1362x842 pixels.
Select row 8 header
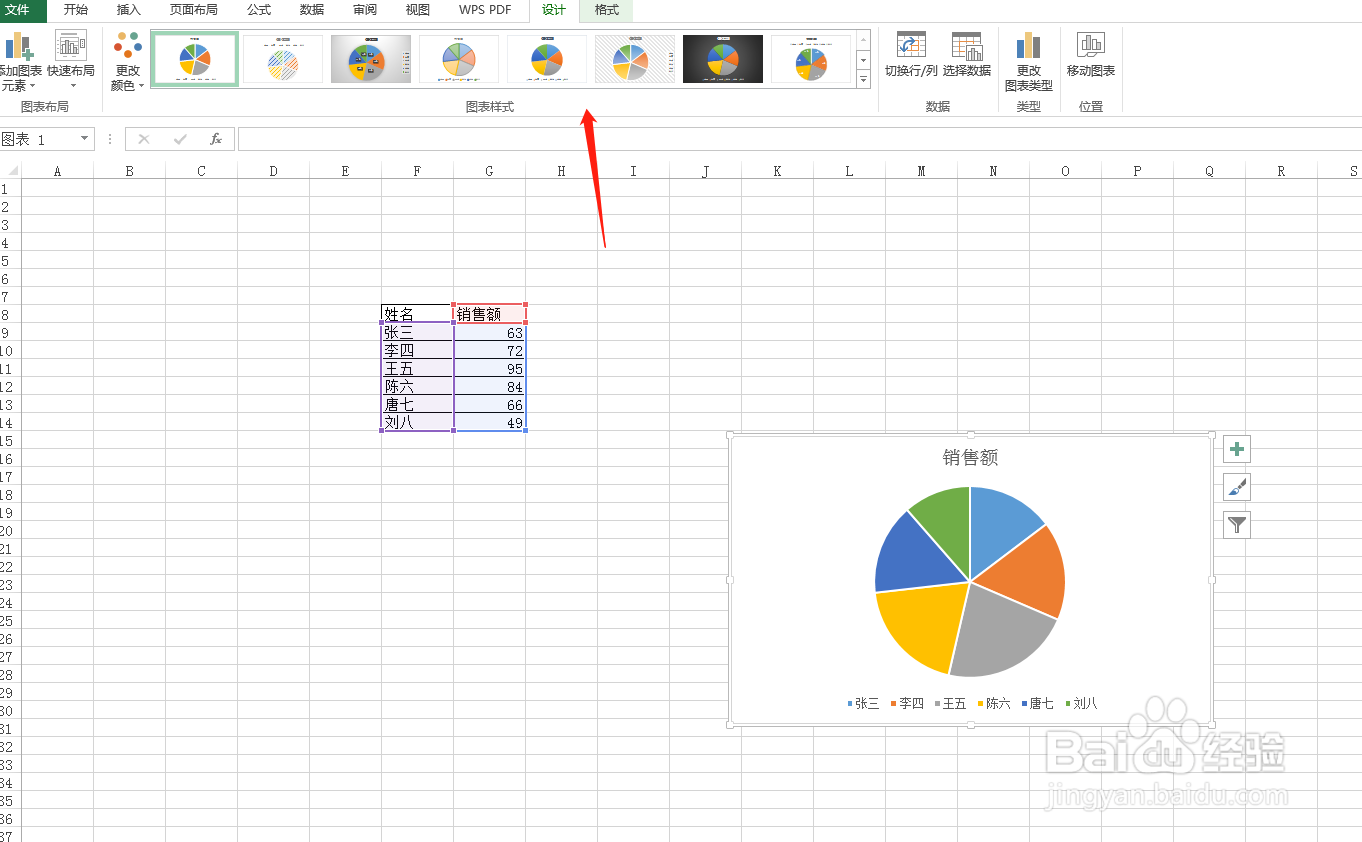click(x=10, y=314)
